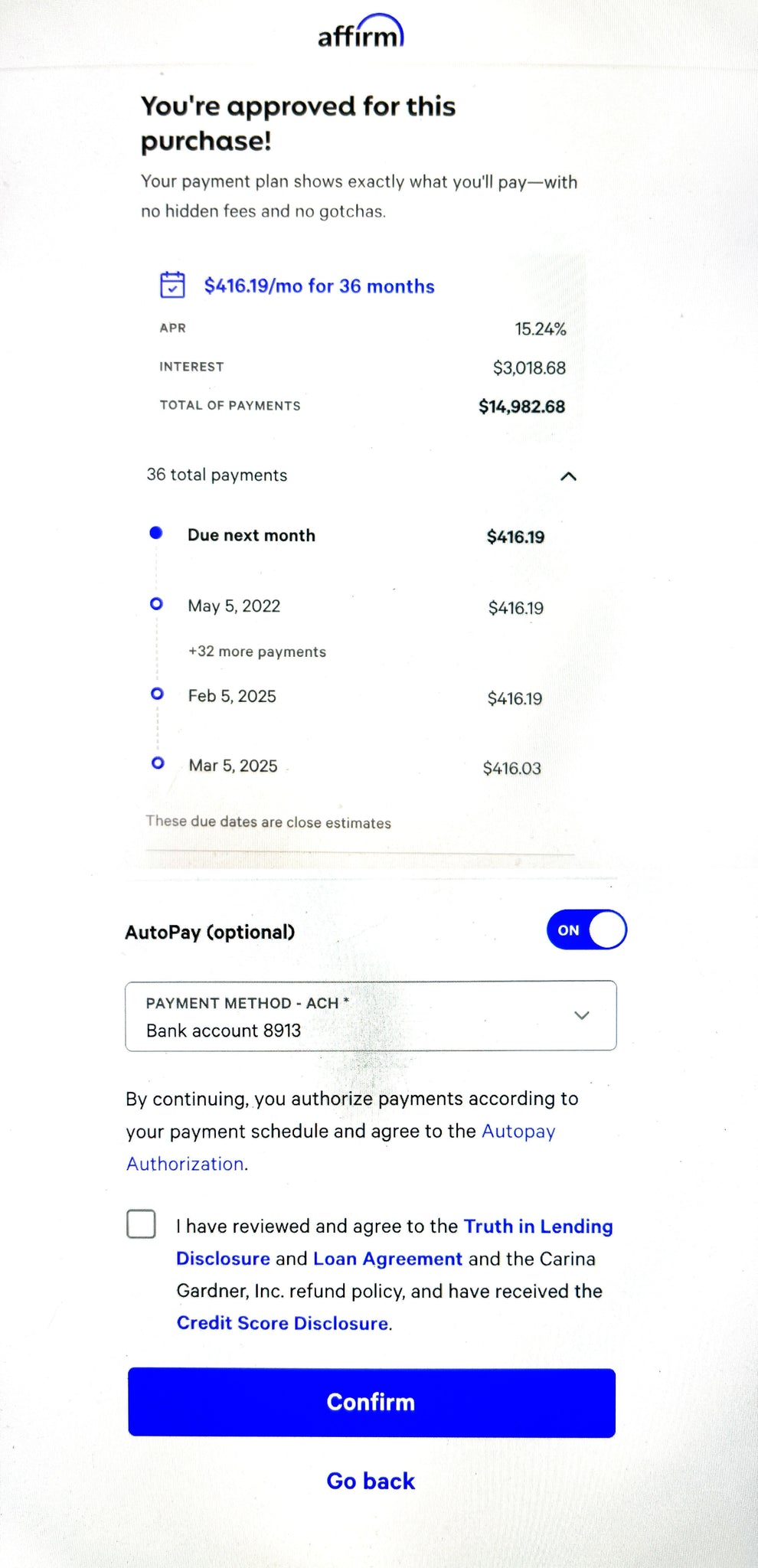Open the Payment Method ACH dropdown
Screen dimensions: 758x1568
coord(371,1016)
